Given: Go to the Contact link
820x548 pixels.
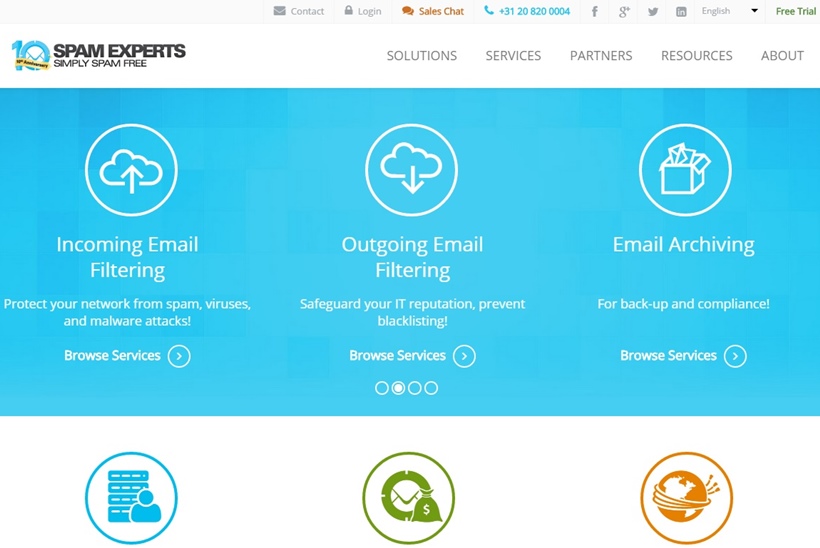Looking at the screenshot, I should tap(307, 11).
